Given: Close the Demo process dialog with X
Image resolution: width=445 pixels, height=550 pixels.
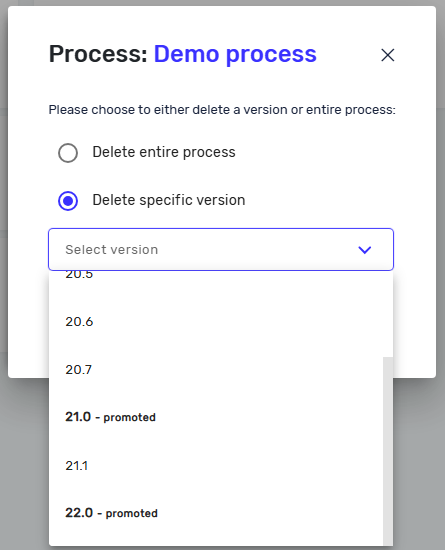Looking at the screenshot, I should (x=387, y=55).
